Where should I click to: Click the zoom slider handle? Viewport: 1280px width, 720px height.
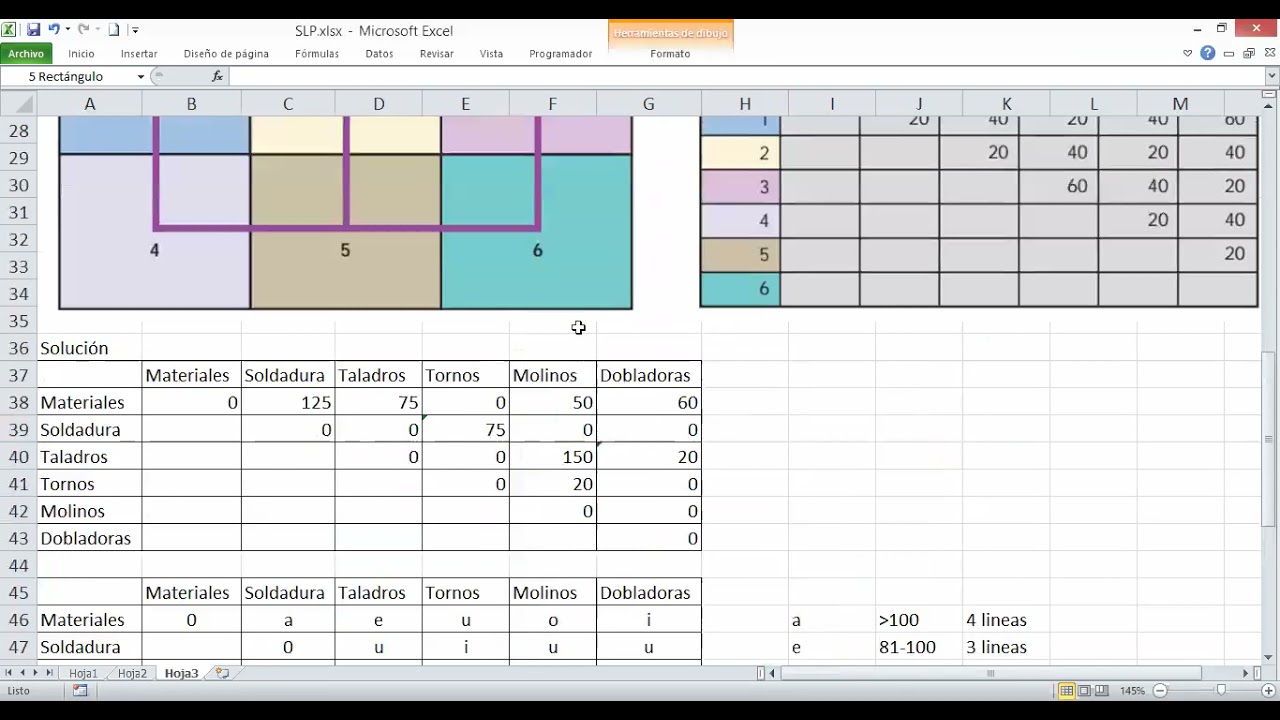point(1221,691)
